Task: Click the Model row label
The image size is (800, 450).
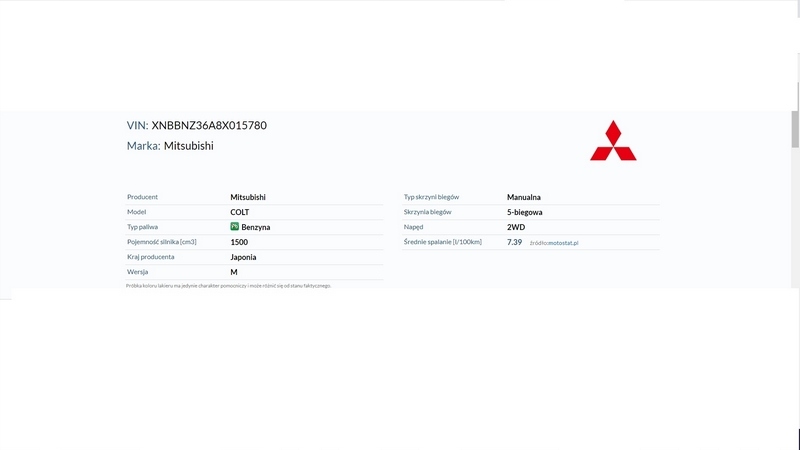Action: (x=136, y=212)
